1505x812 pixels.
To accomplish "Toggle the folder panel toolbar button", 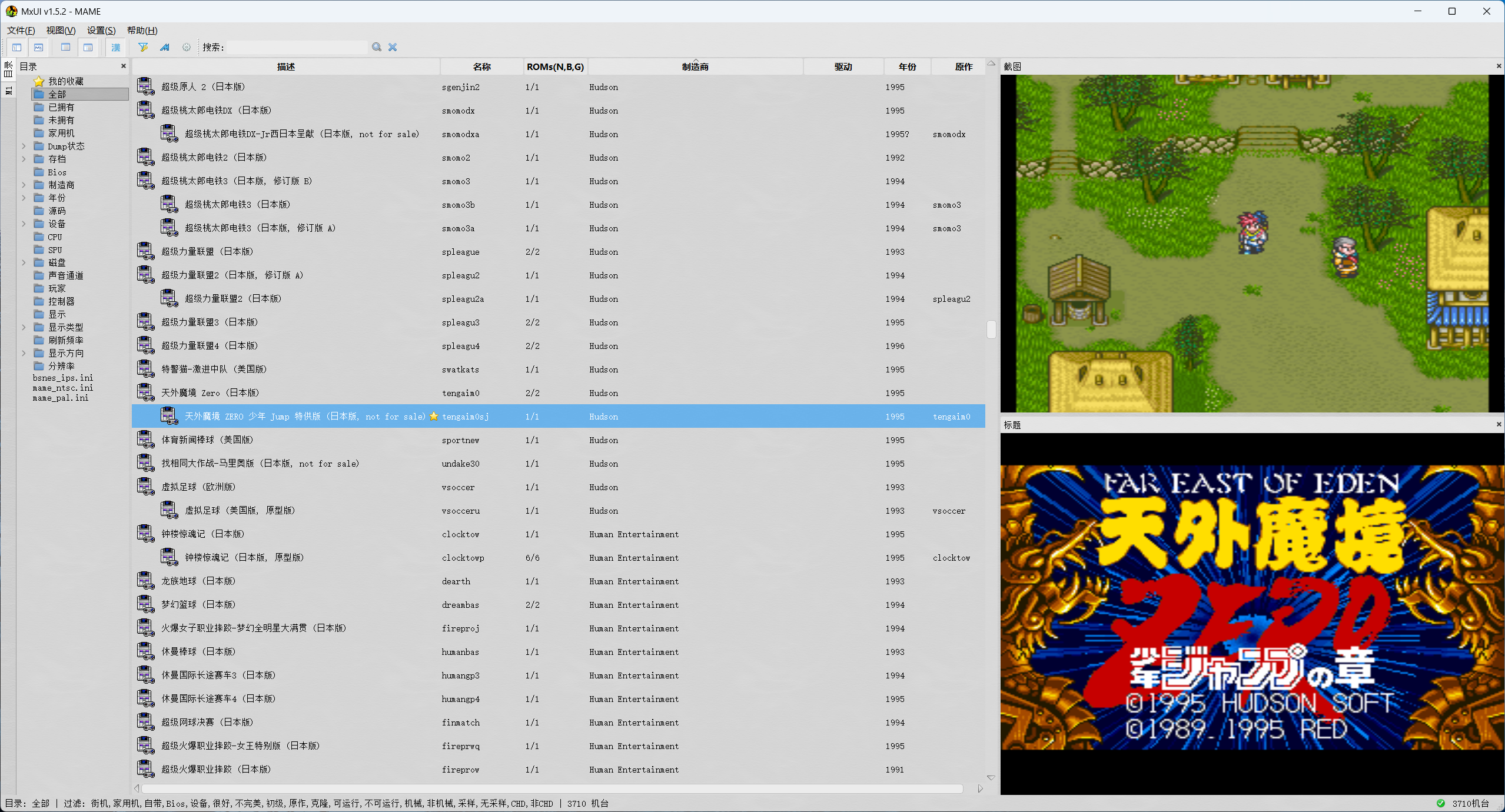I will pos(16,47).
